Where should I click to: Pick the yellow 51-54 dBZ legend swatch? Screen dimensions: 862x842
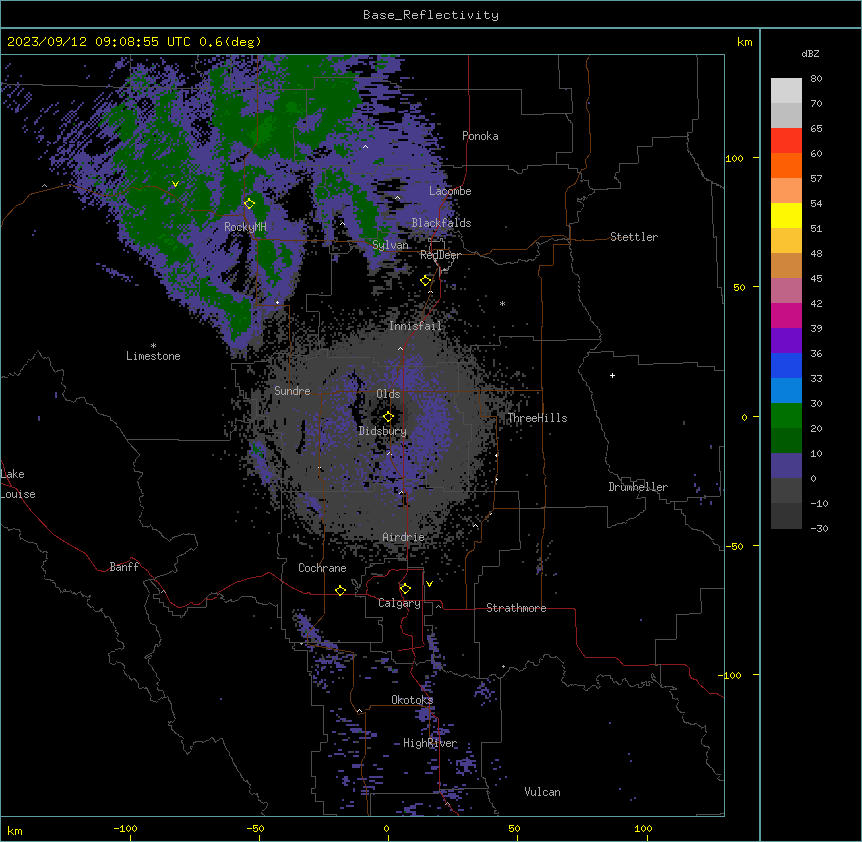[786, 215]
